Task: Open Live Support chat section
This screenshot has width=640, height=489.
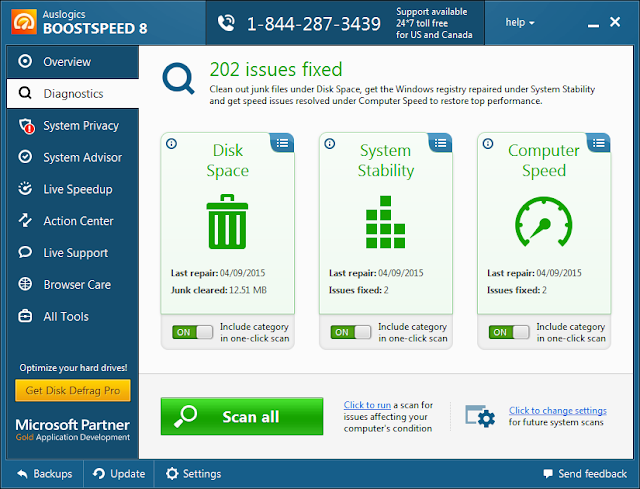Action: [73, 253]
